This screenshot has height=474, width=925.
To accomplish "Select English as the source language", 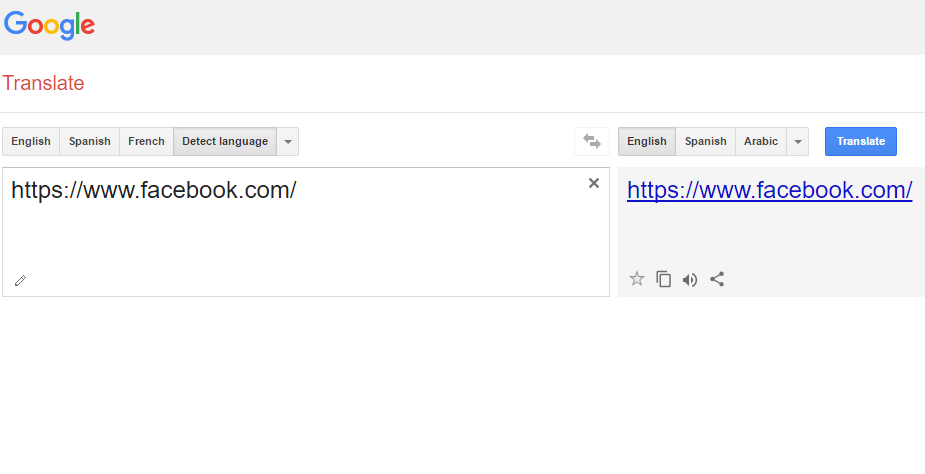I will [x=31, y=142].
